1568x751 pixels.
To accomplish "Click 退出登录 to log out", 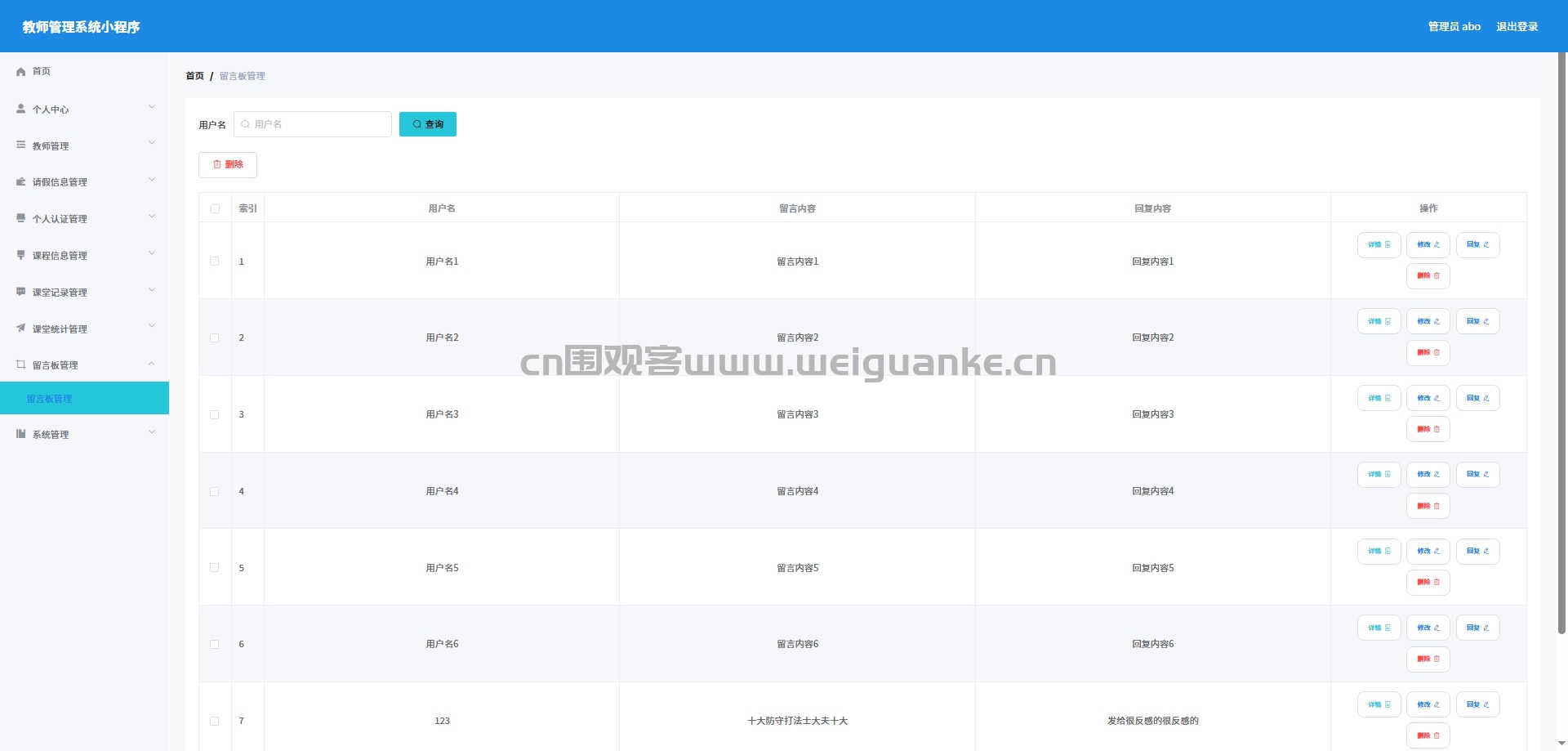I will point(1517,27).
